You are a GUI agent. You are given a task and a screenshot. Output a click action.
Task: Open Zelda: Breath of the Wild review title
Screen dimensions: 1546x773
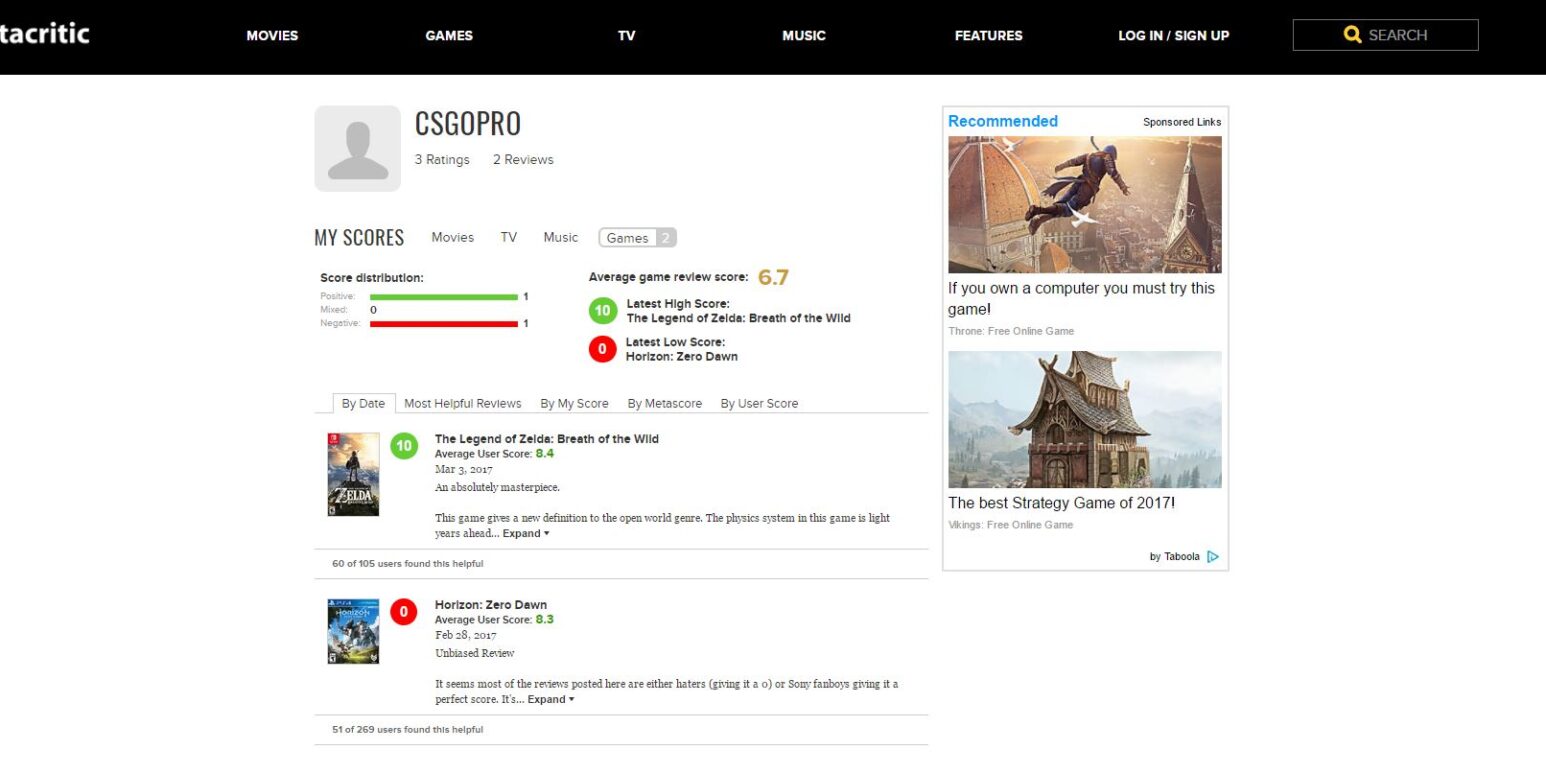click(x=547, y=439)
